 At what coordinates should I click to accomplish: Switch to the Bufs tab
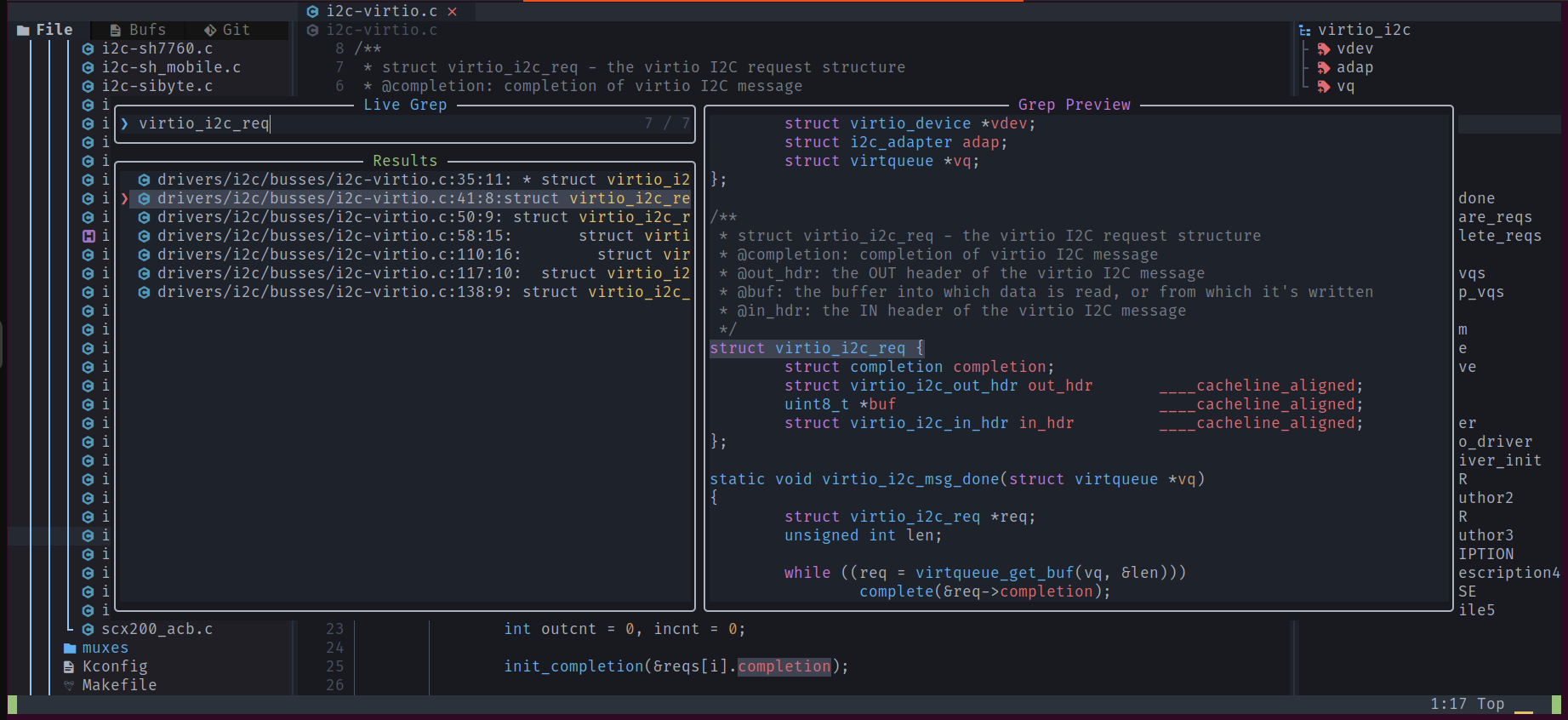(x=138, y=30)
